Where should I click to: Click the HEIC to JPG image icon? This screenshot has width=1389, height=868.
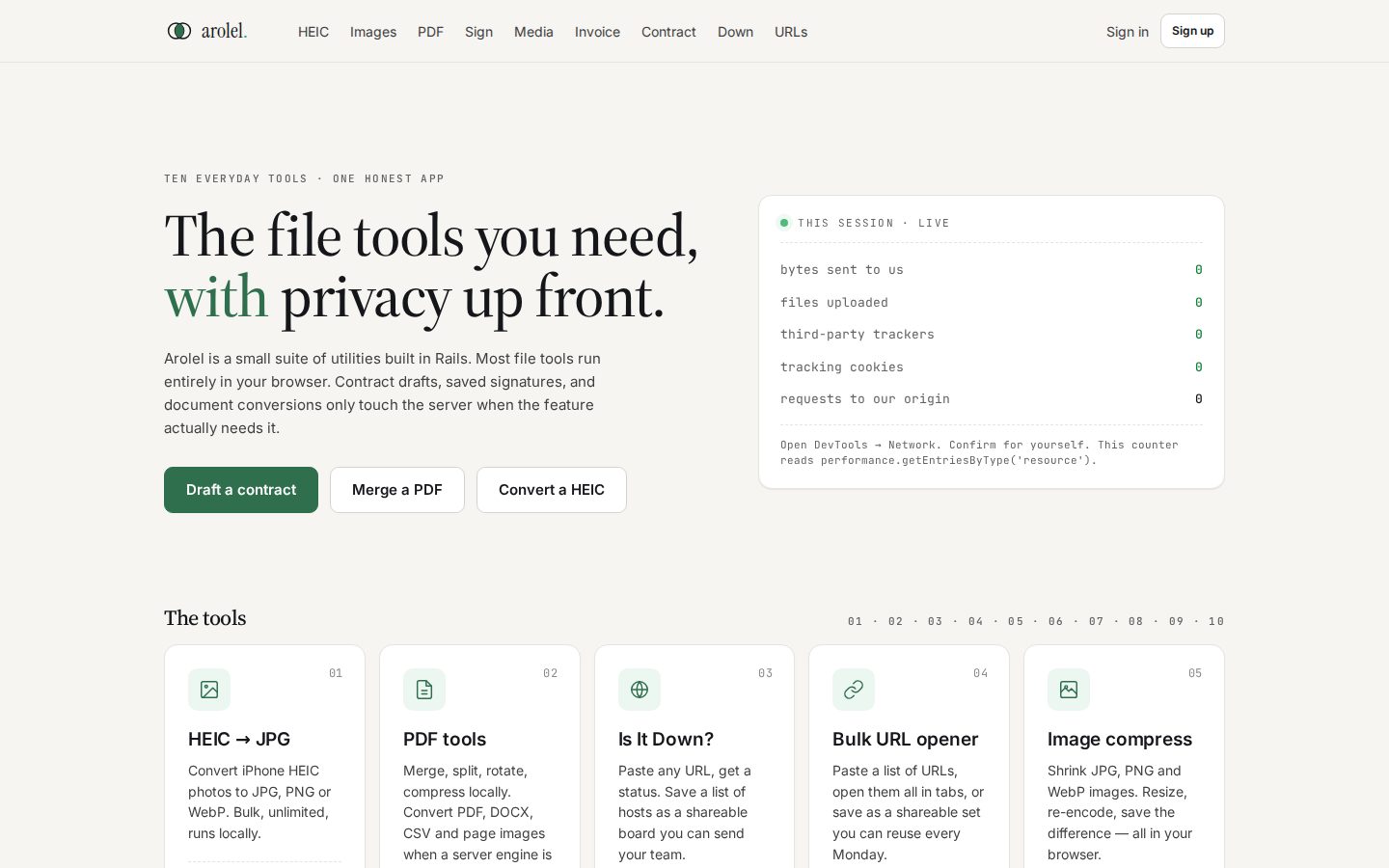click(x=209, y=690)
